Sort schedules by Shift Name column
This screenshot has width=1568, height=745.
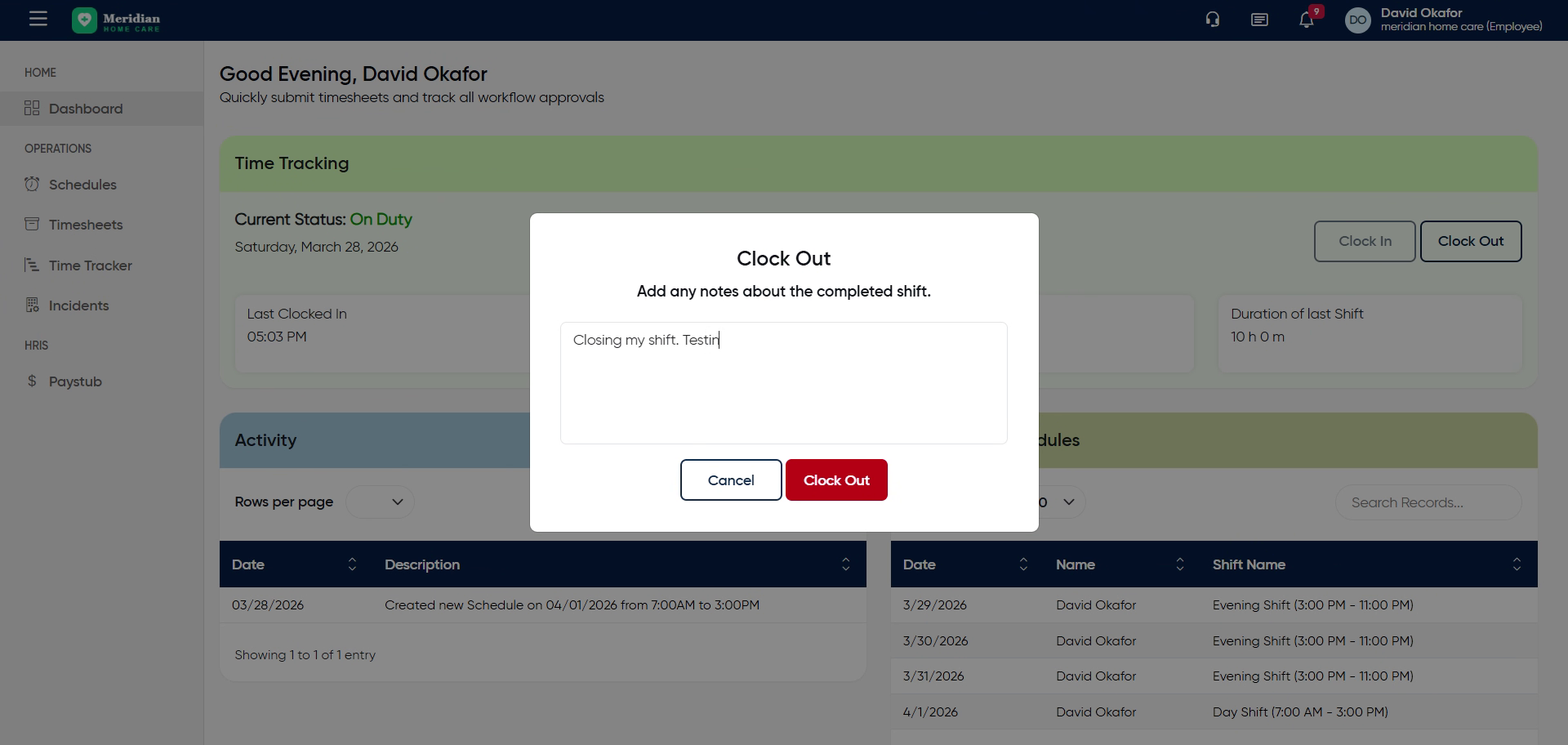click(x=1516, y=564)
